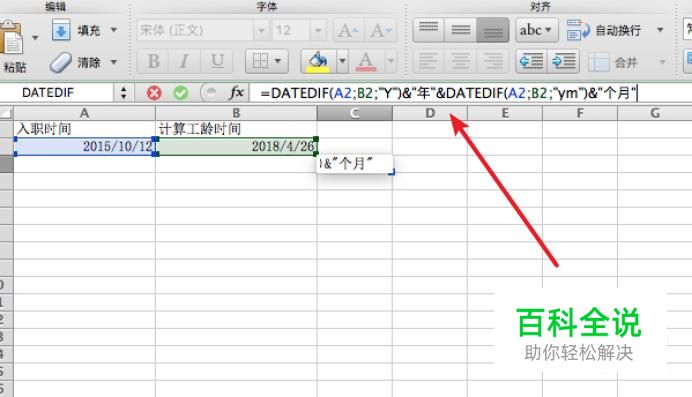
Task: Set vertical alignment to middle
Action: [460, 30]
